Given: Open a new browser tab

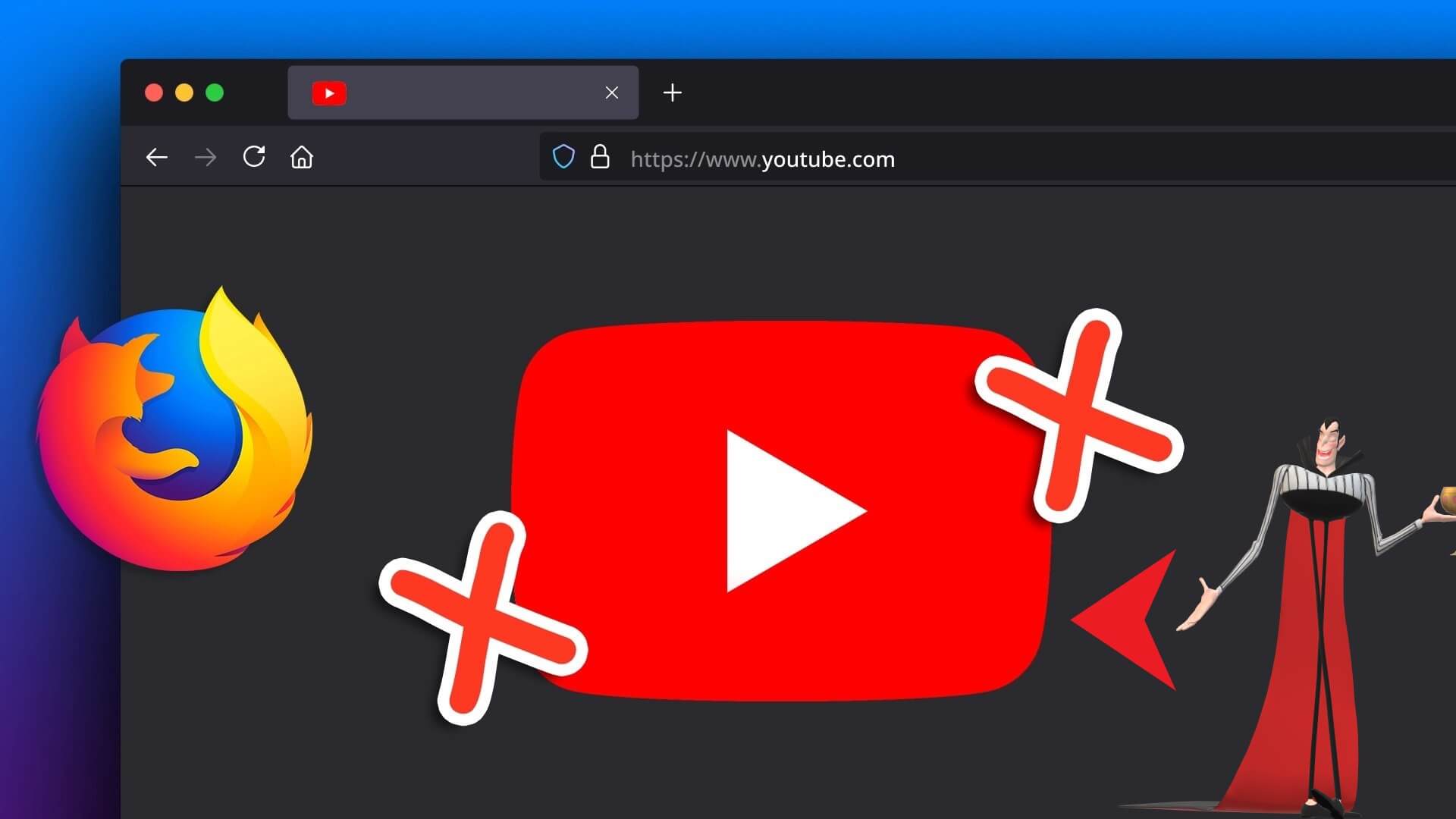Looking at the screenshot, I should [672, 93].
